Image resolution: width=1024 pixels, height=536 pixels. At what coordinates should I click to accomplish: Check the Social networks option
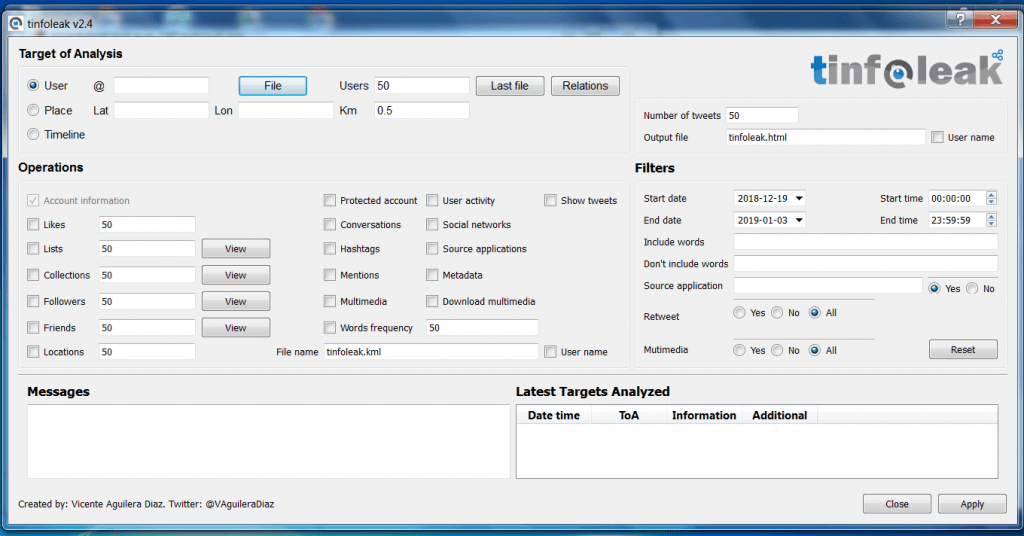tap(432, 225)
